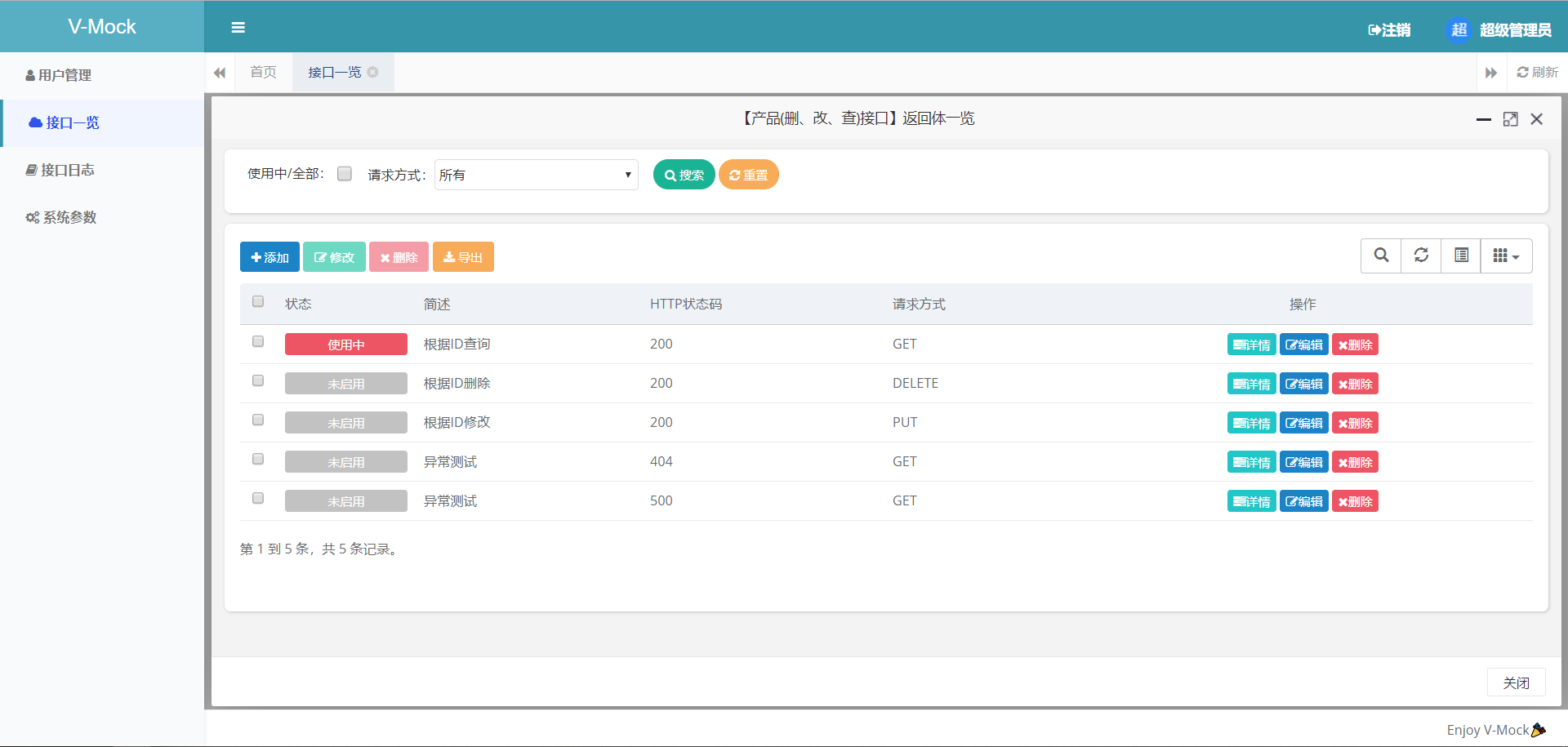Screen dimensions: 1568x747
Task: Click the 关闭 button at dialog bottom
Action: 1516,683
